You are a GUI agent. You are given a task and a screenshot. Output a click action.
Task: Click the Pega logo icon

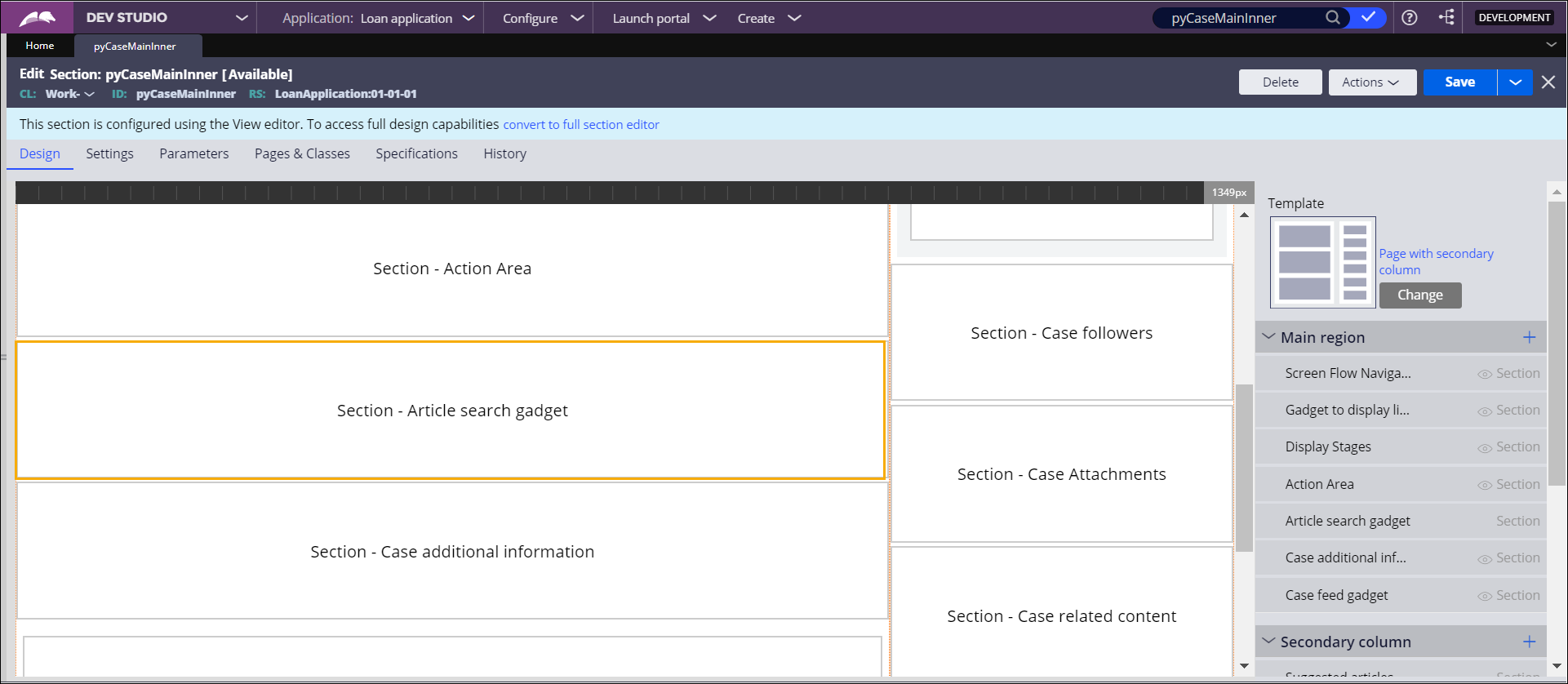pyautogui.click(x=38, y=18)
